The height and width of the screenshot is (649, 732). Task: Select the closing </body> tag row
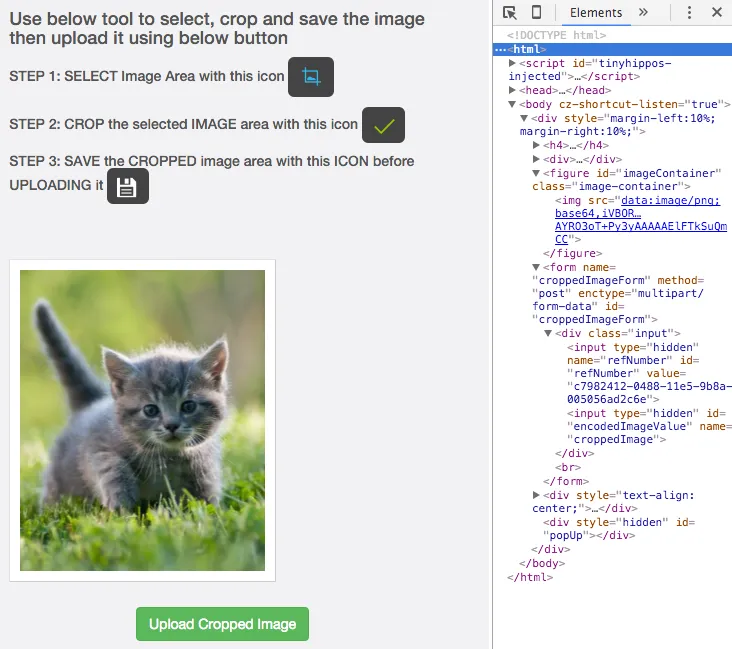pyautogui.click(x=542, y=563)
